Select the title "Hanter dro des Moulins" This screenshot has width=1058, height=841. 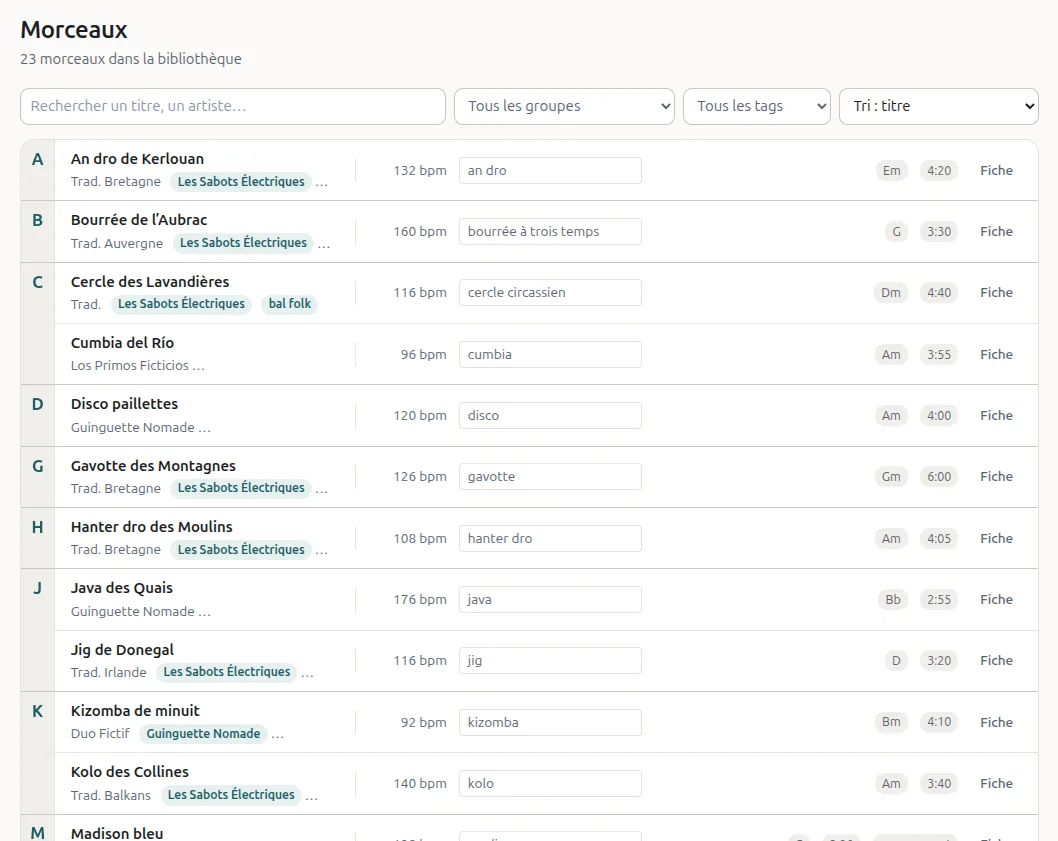[x=152, y=527]
